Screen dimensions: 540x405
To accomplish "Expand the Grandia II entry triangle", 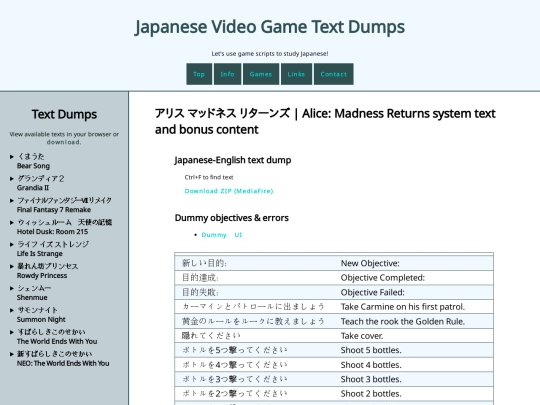I will coord(12,179).
